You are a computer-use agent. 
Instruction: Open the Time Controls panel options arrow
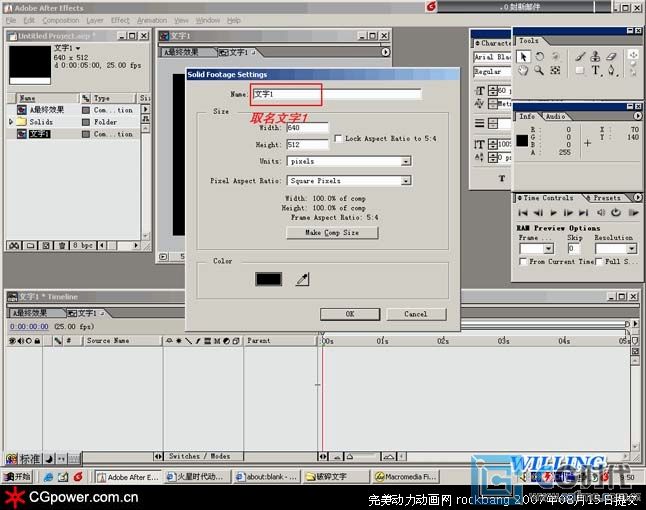tap(637, 198)
